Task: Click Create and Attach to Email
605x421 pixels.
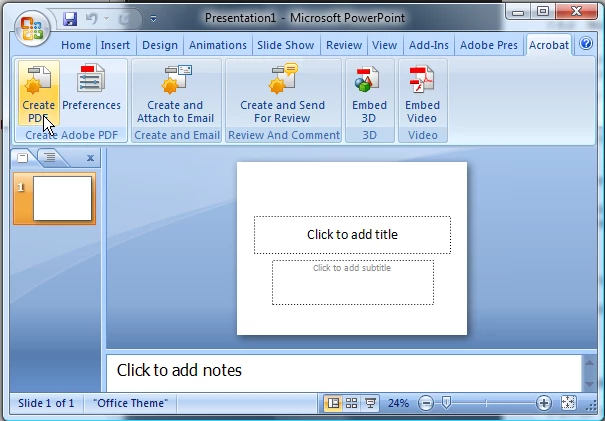Action: (x=176, y=93)
